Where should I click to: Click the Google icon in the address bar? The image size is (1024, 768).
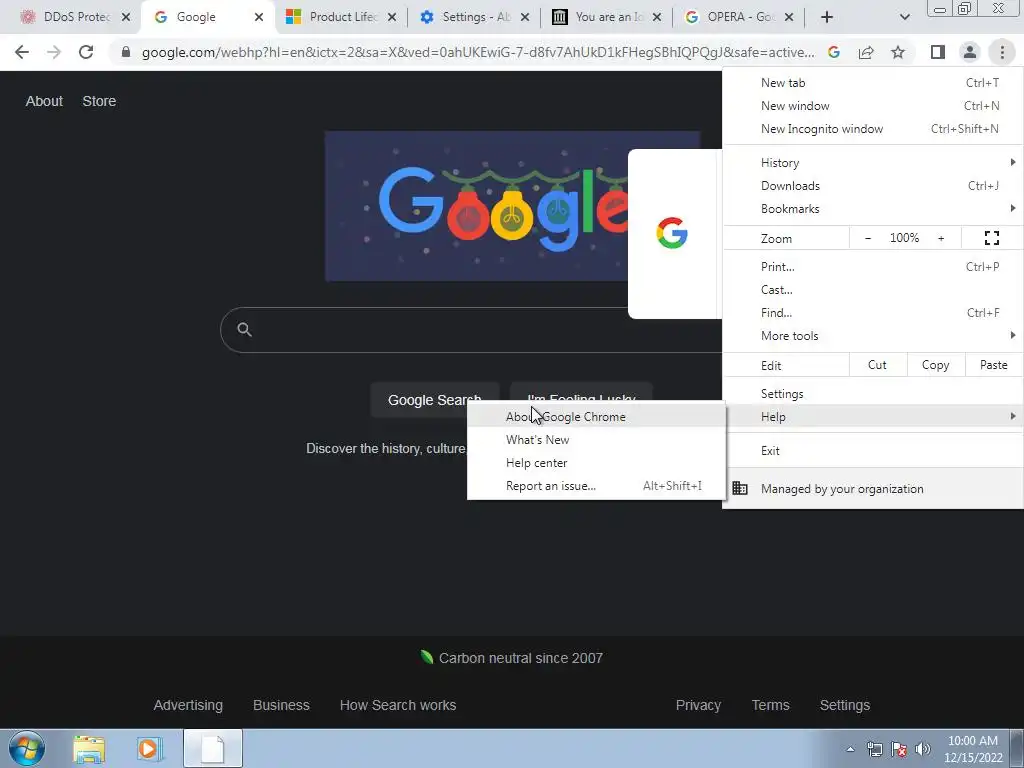pyautogui.click(x=833, y=52)
